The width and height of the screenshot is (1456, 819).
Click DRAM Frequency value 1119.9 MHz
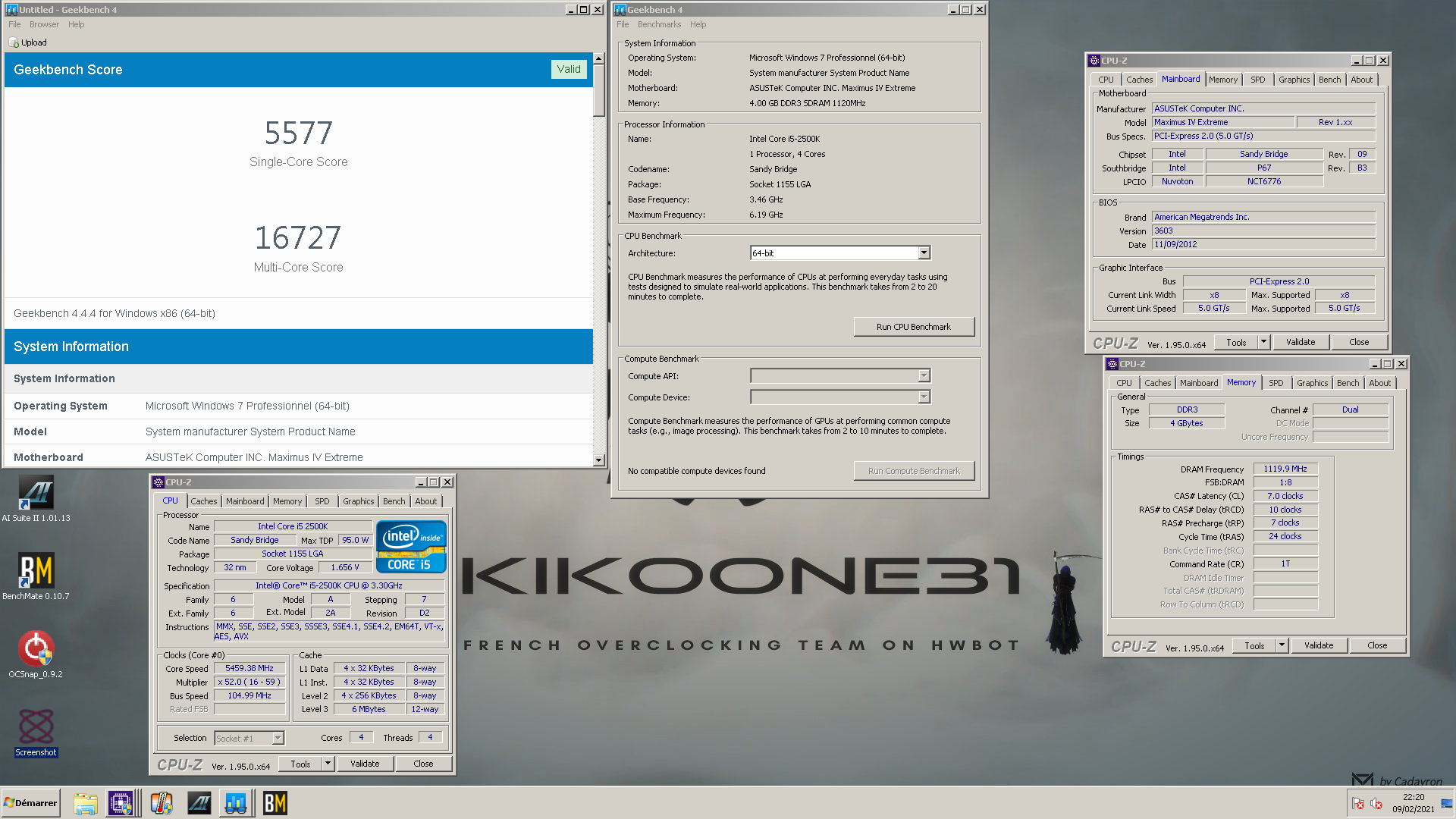click(x=1285, y=469)
